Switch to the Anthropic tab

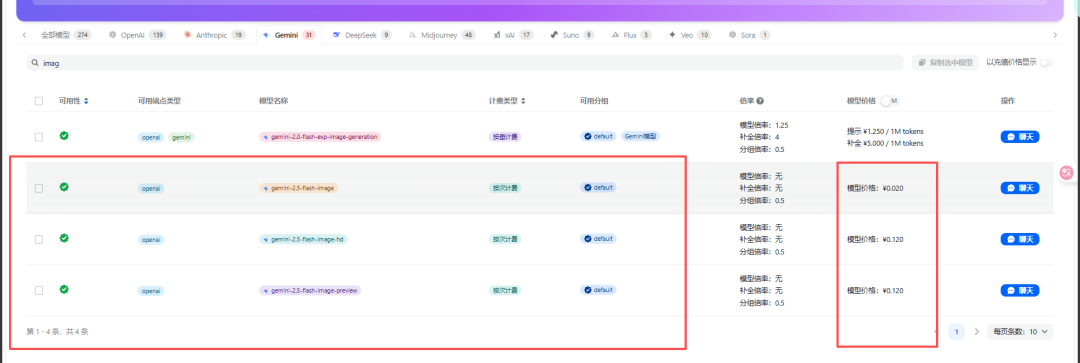pos(214,34)
